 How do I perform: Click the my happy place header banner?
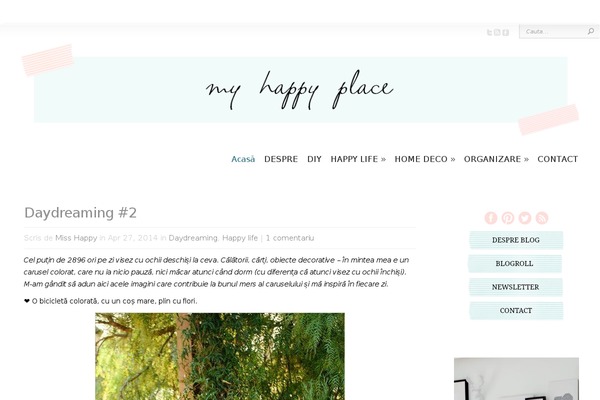click(x=300, y=90)
